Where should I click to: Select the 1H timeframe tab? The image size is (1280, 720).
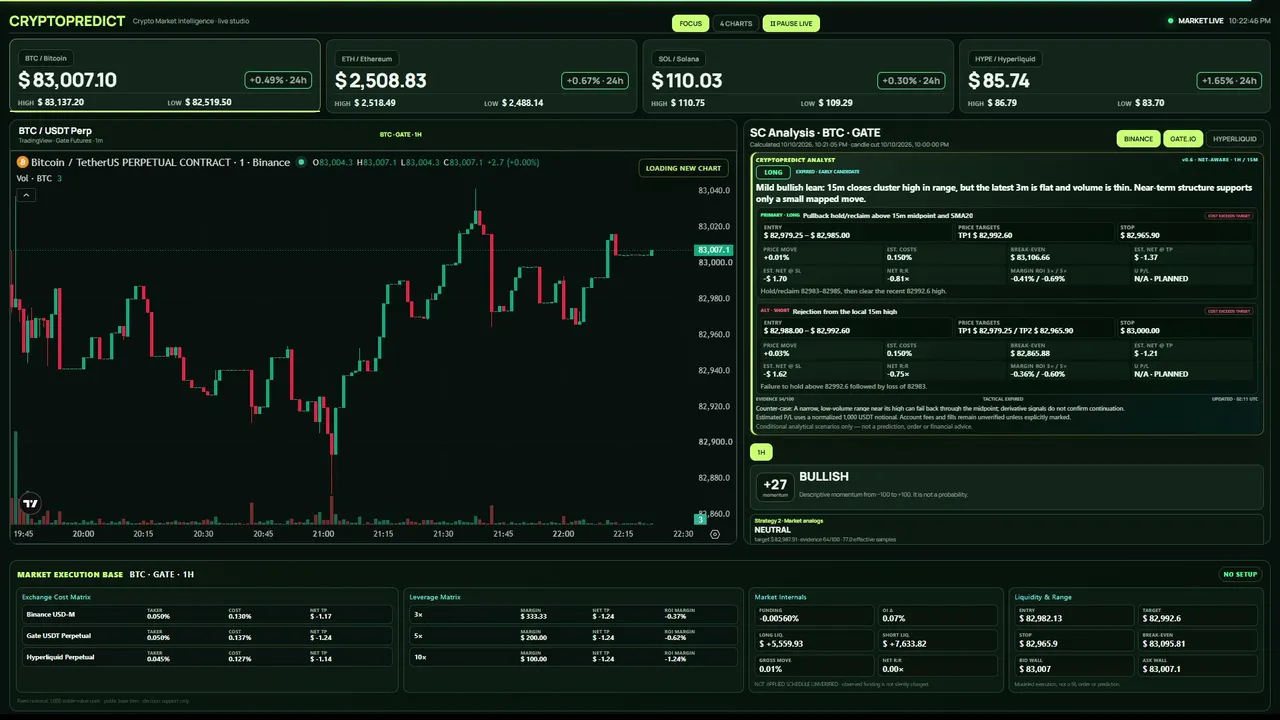761,452
